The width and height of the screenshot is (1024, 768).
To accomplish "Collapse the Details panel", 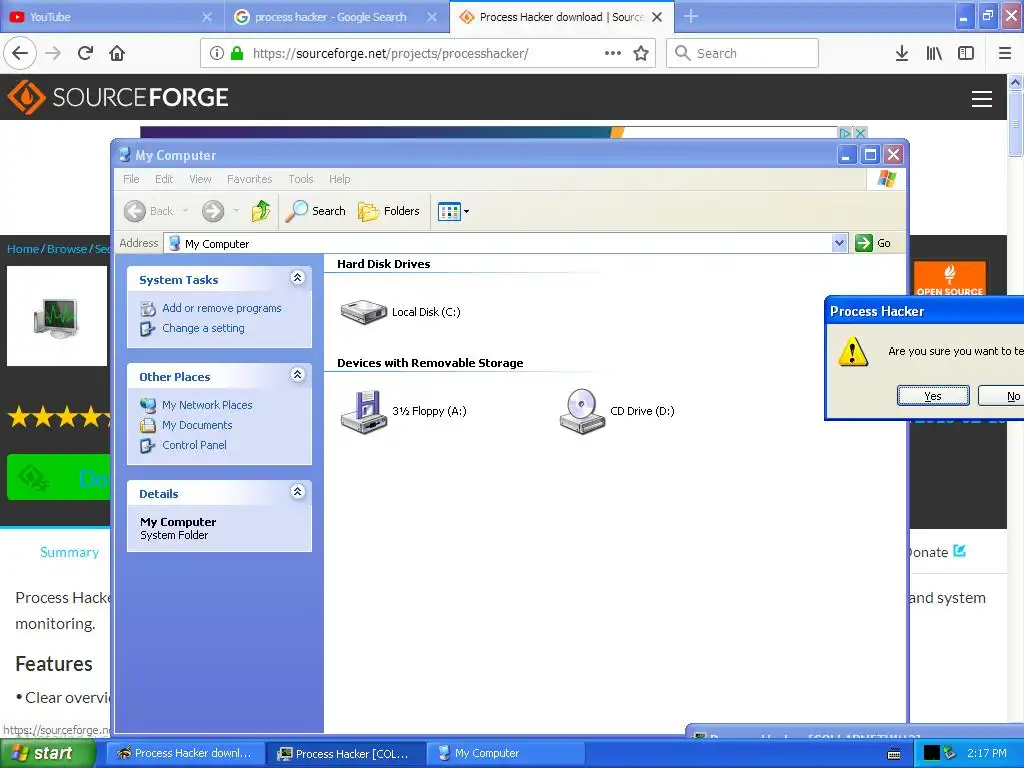I will click(x=297, y=491).
